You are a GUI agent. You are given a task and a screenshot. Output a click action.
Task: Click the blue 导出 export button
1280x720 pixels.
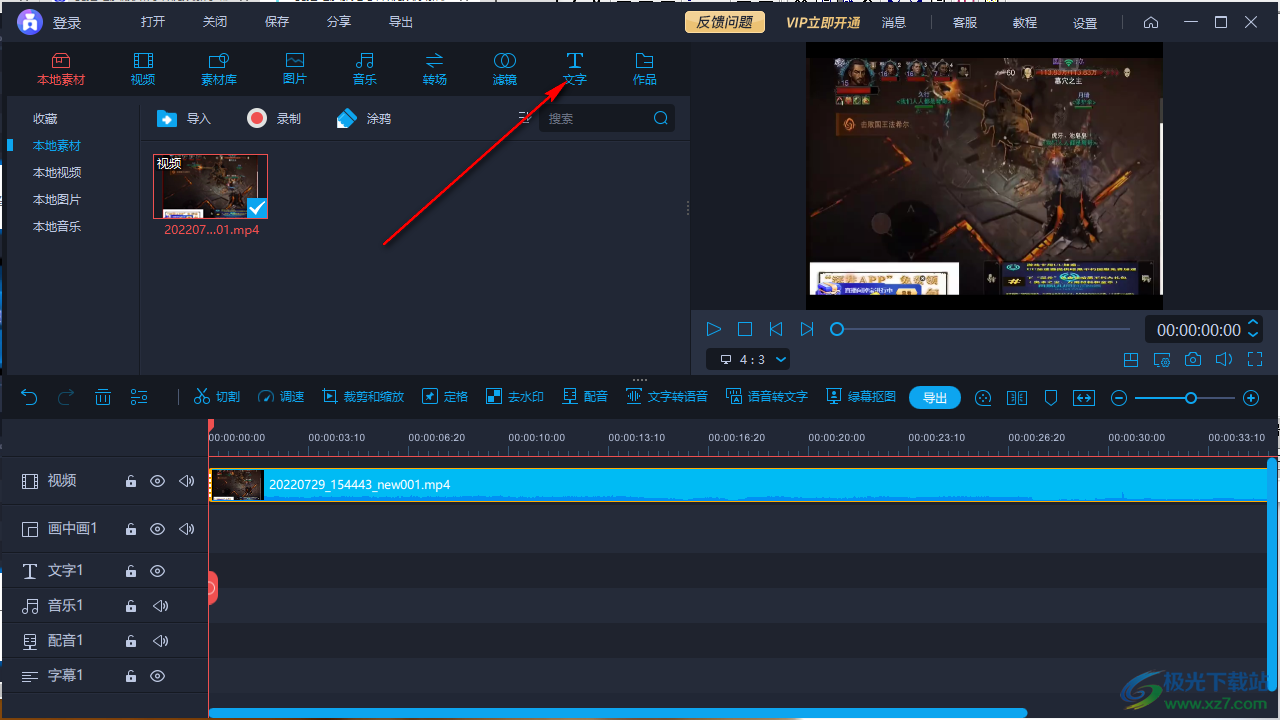[x=935, y=397]
